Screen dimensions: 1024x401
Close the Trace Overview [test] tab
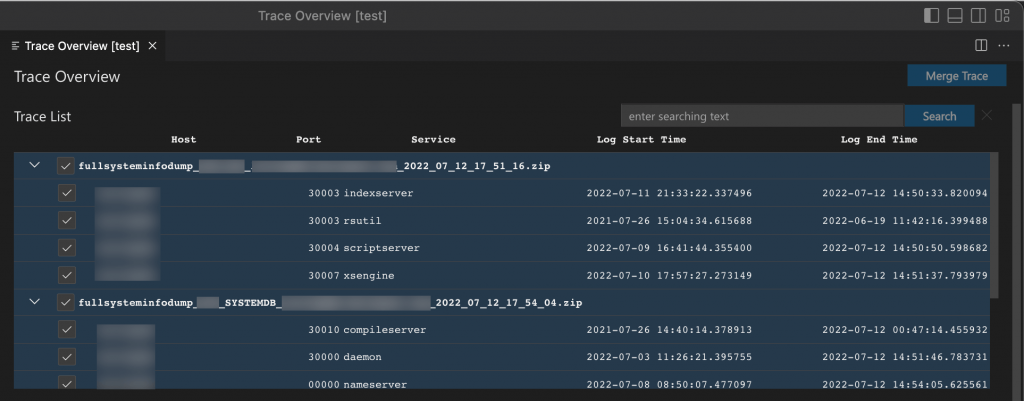(152, 46)
